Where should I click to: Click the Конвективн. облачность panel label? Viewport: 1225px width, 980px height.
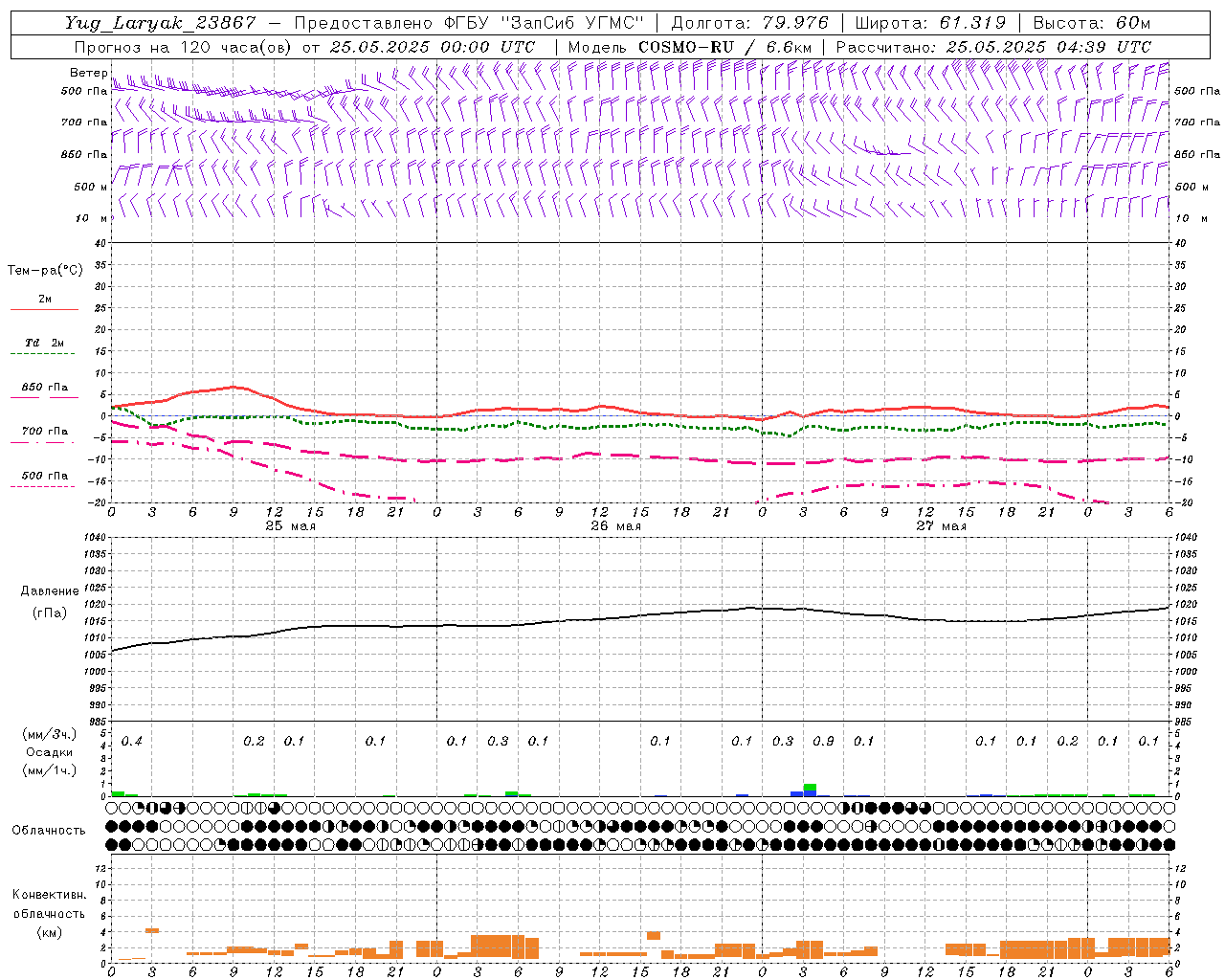pos(49,903)
